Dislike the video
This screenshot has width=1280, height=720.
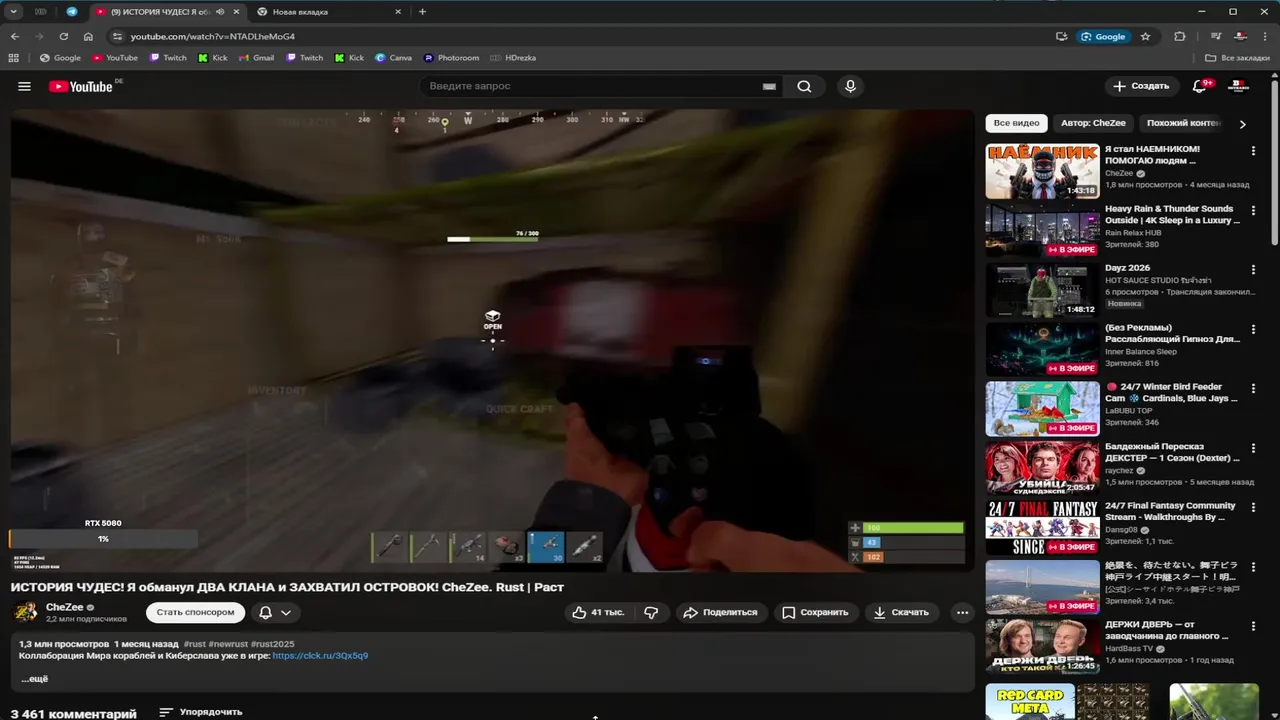[651, 612]
